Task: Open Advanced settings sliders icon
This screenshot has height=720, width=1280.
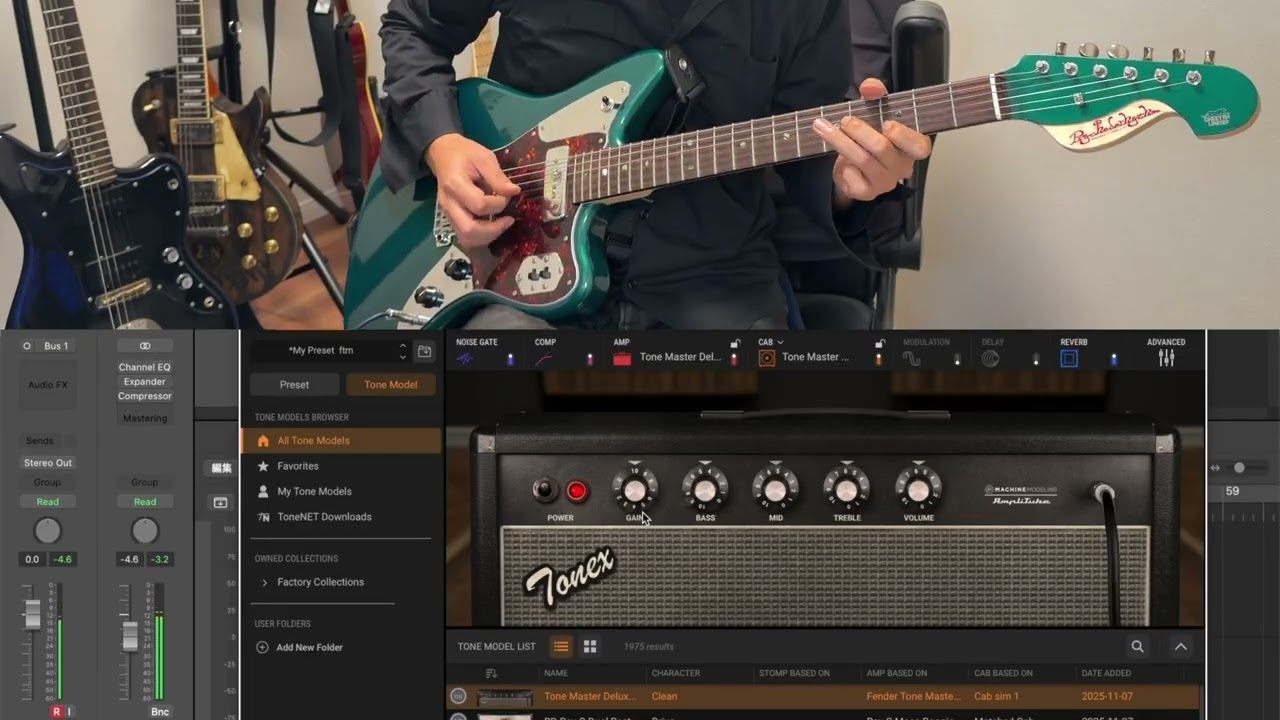Action: point(1166,359)
